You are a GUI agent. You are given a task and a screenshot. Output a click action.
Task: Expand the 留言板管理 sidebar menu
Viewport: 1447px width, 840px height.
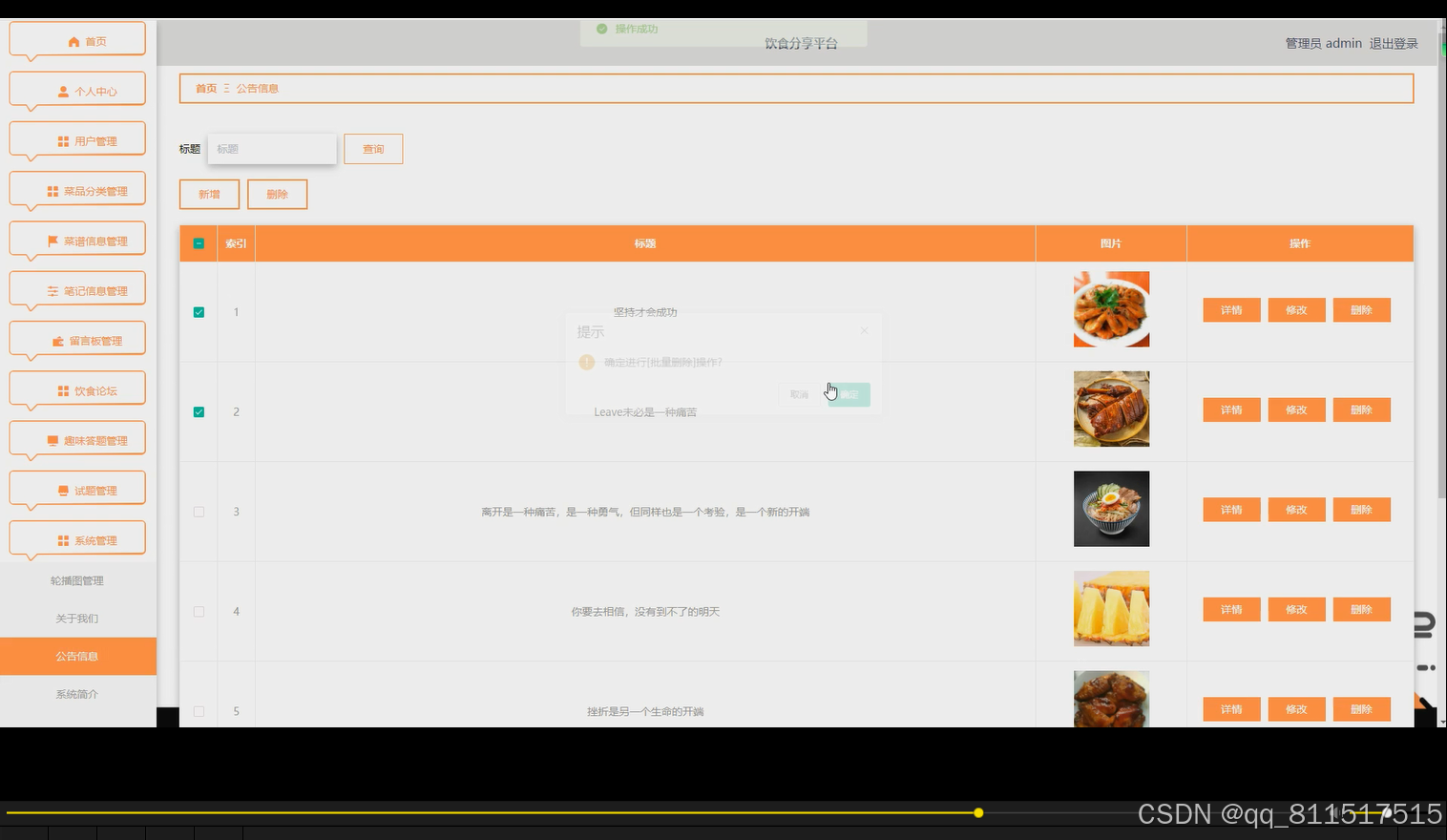77,340
